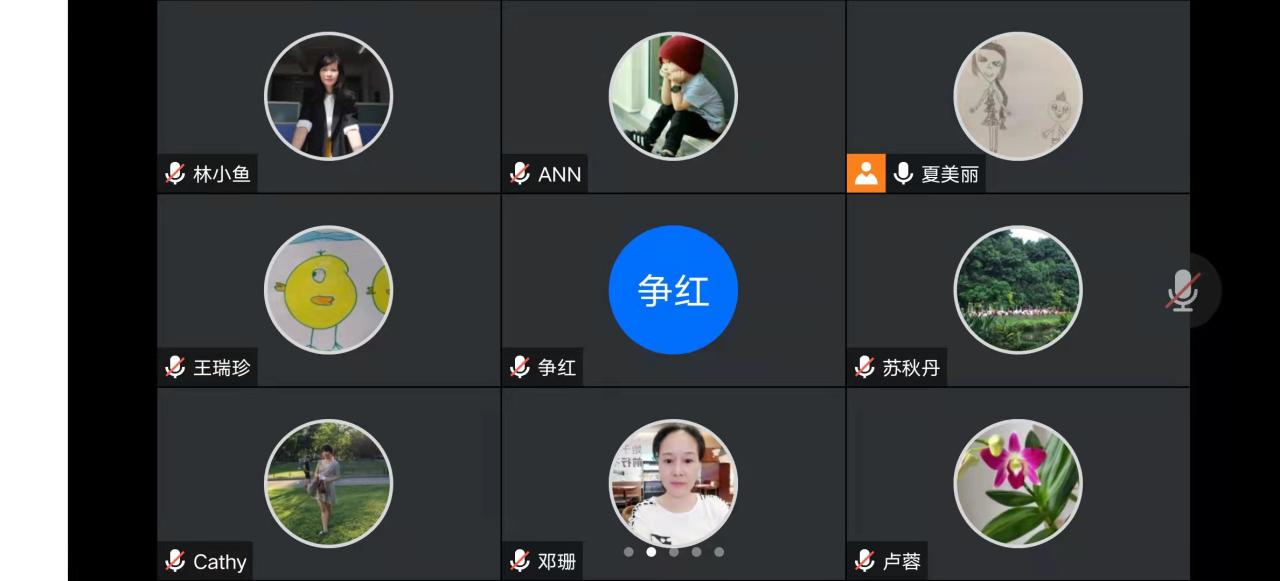The width and height of the screenshot is (1280, 581).
Task: Toggle the floating mute microphone button
Action: coord(1183,291)
